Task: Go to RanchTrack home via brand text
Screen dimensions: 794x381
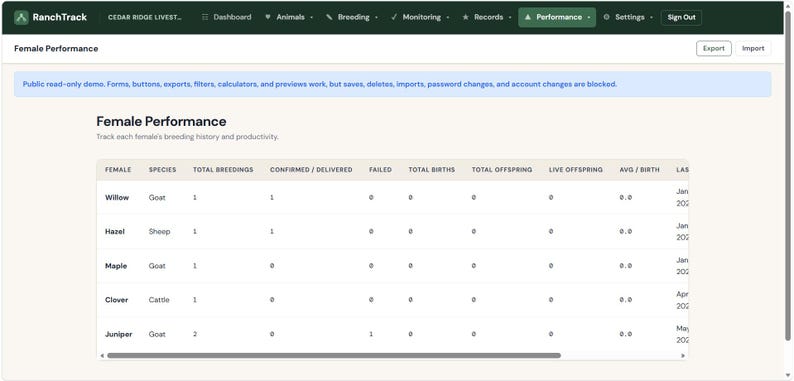Action: (x=60, y=17)
